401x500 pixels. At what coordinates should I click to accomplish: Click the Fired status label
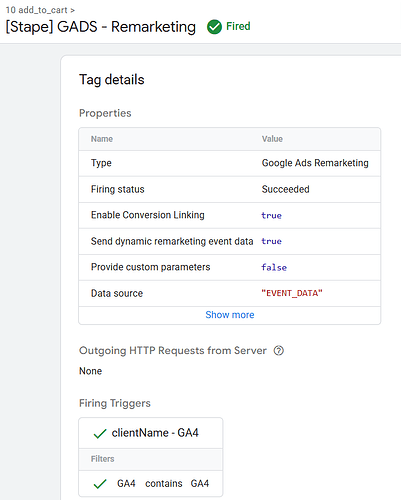238,26
